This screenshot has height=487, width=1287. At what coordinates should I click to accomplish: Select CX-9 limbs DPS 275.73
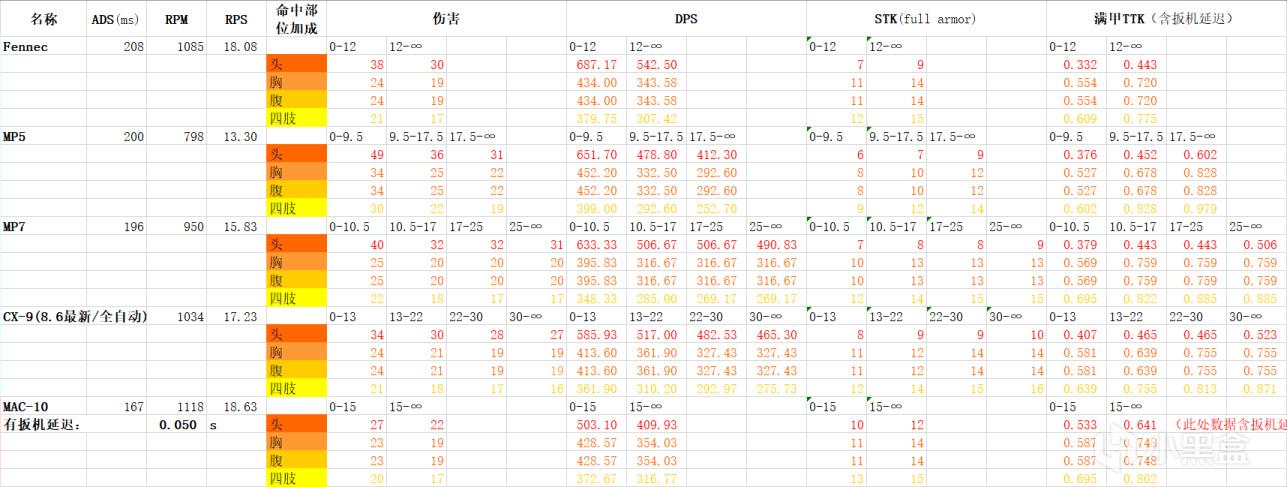(x=777, y=388)
